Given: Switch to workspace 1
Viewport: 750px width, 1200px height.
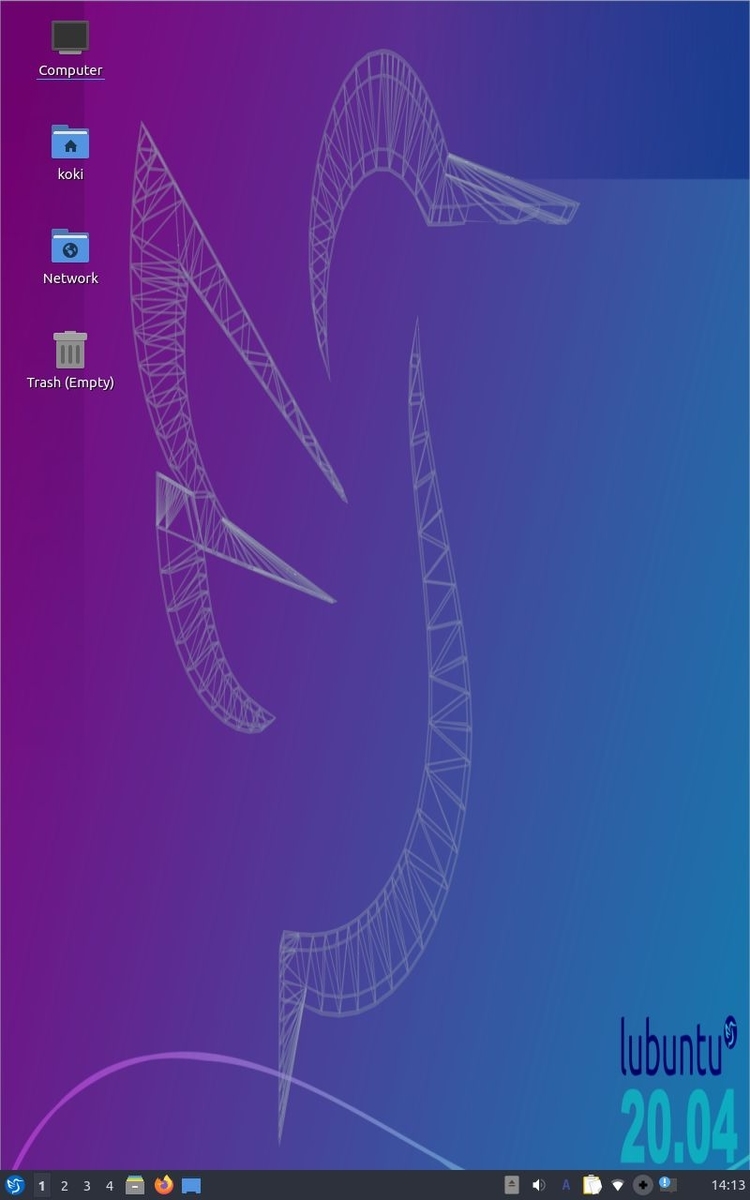Looking at the screenshot, I should pos(42,1186).
